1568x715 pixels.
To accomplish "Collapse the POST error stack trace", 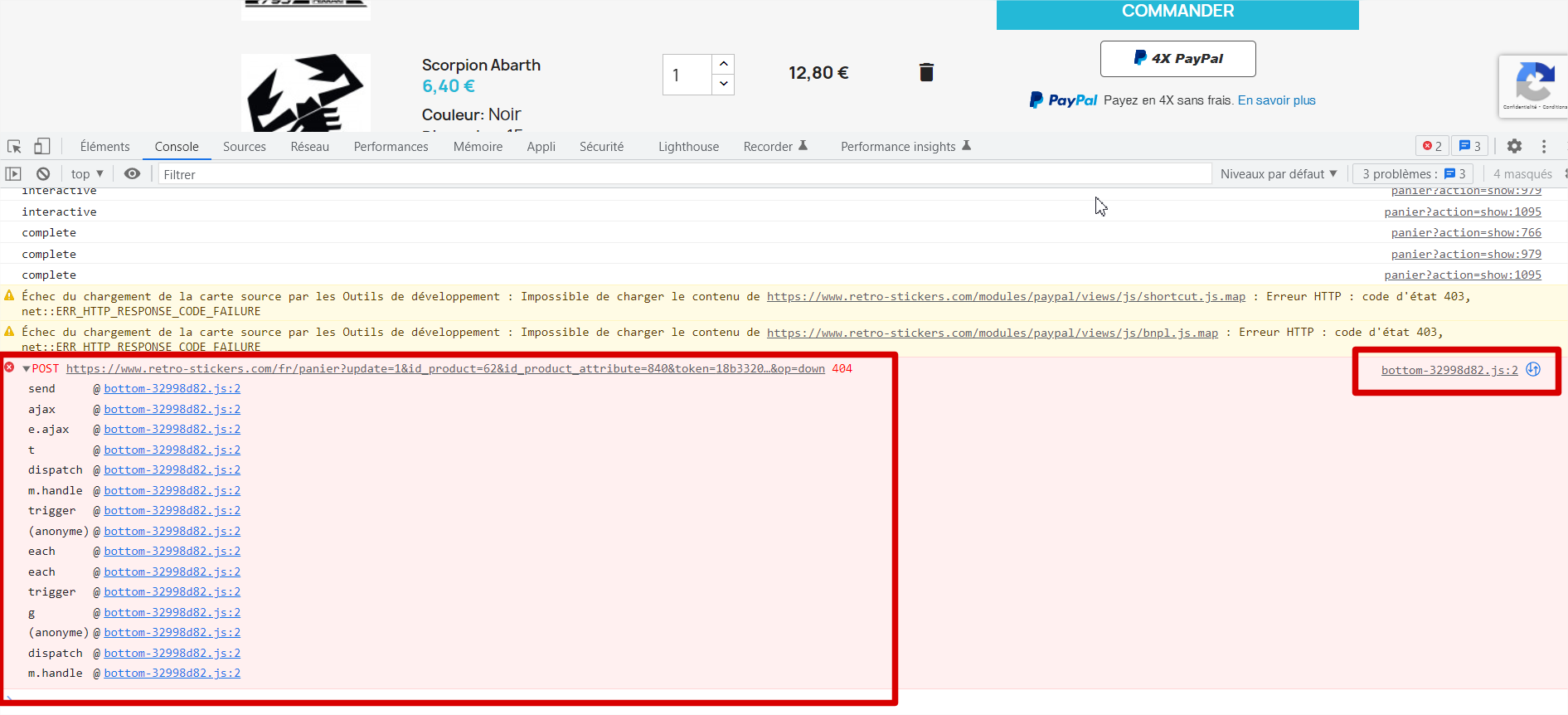I will click(x=27, y=369).
